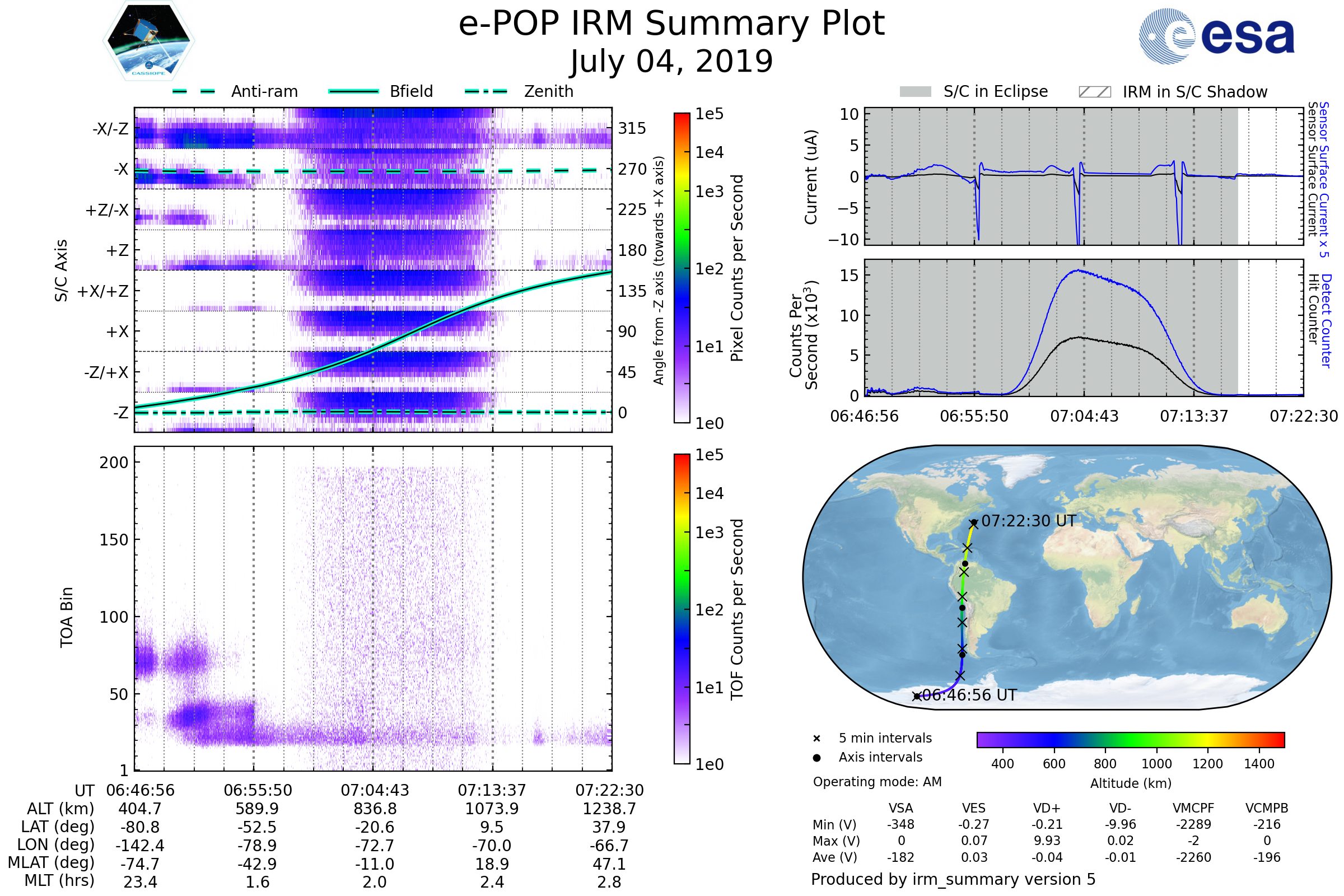Viewport: 1344px width, 896px height.
Task: Click the e-POP IRM Summary Plot title
Action: (x=671, y=24)
